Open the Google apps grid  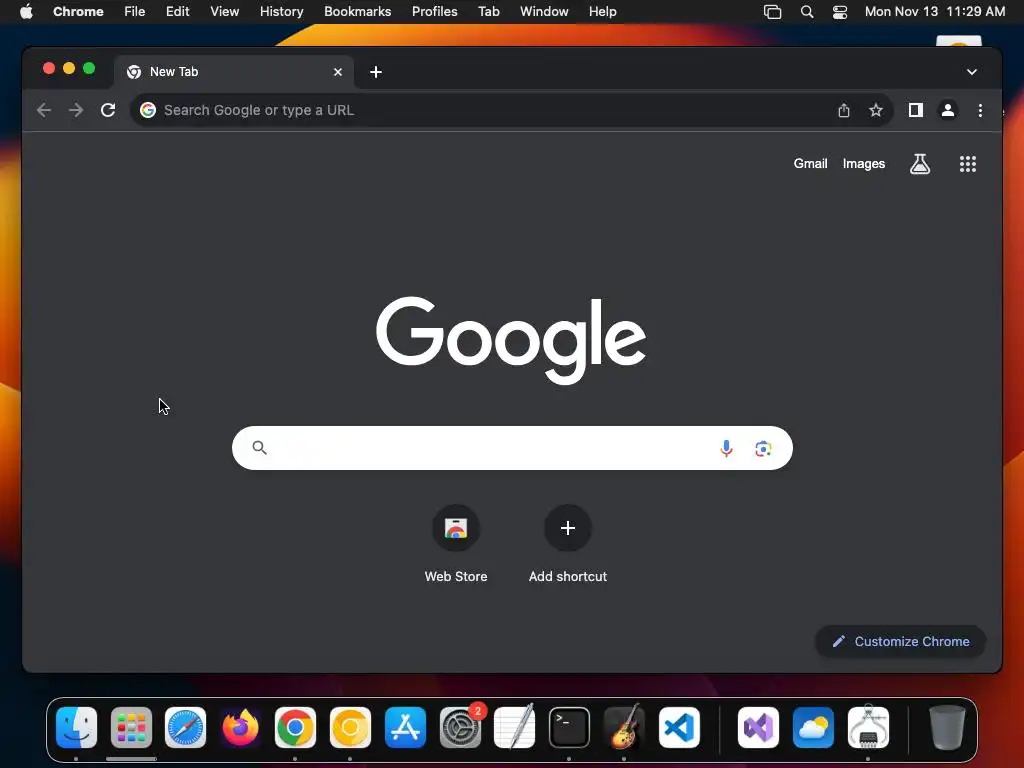point(967,164)
